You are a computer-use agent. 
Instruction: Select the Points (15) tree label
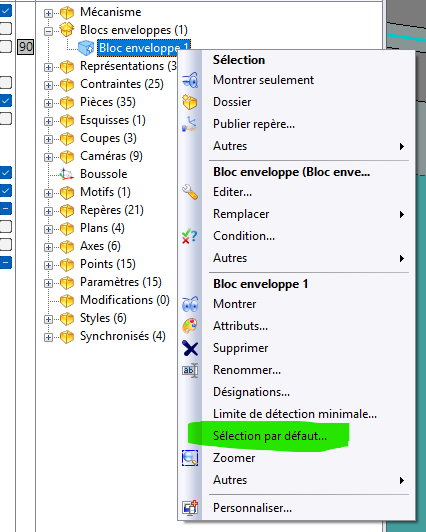coord(108,264)
